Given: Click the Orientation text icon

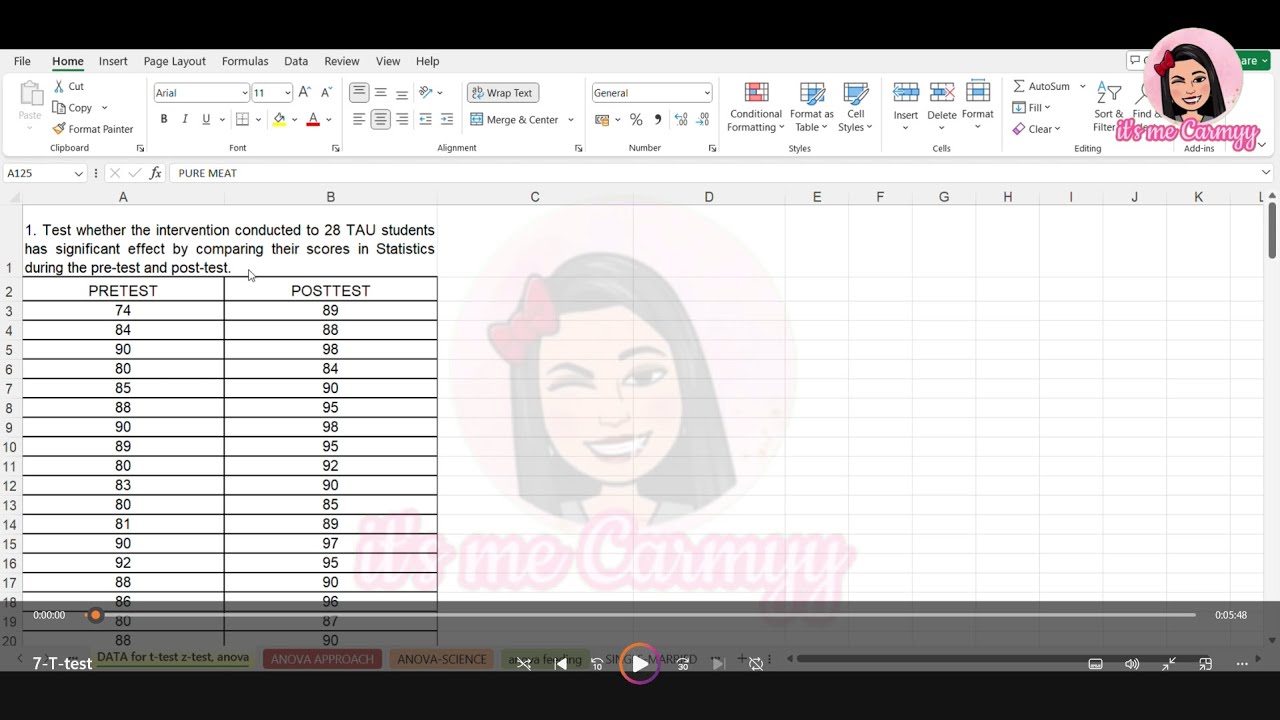Looking at the screenshot, I should tap(426, 93).
